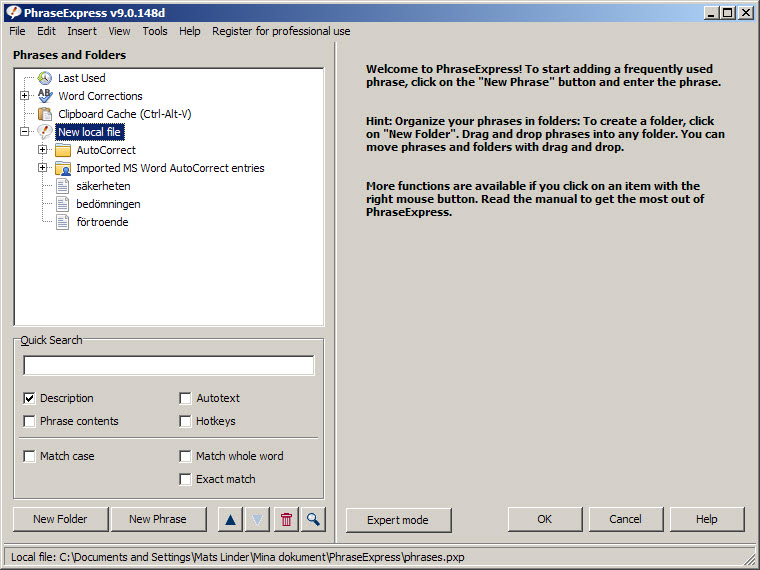Select Imported MS Word AutoCorrect entries label
Image resolution: width=760 pixels, height=570 pixels.
click(x=170, y=168)
